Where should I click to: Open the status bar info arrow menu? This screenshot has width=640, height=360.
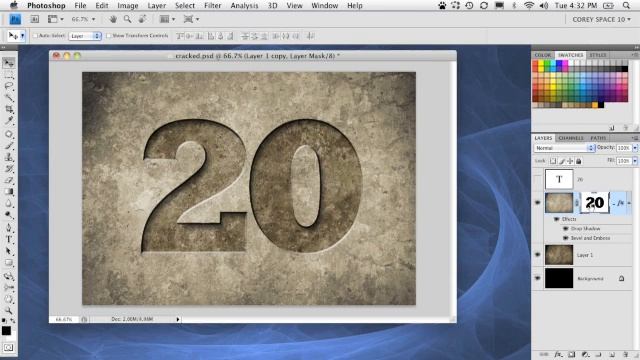pyautogui.click(x=178, y=319)
